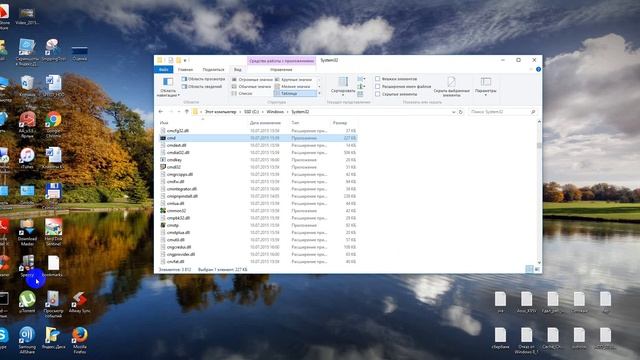The height and width of the screenshot is (360, 640).
Task: Open Group by dropdown in ribbon
Action: (x=361, y=79)
